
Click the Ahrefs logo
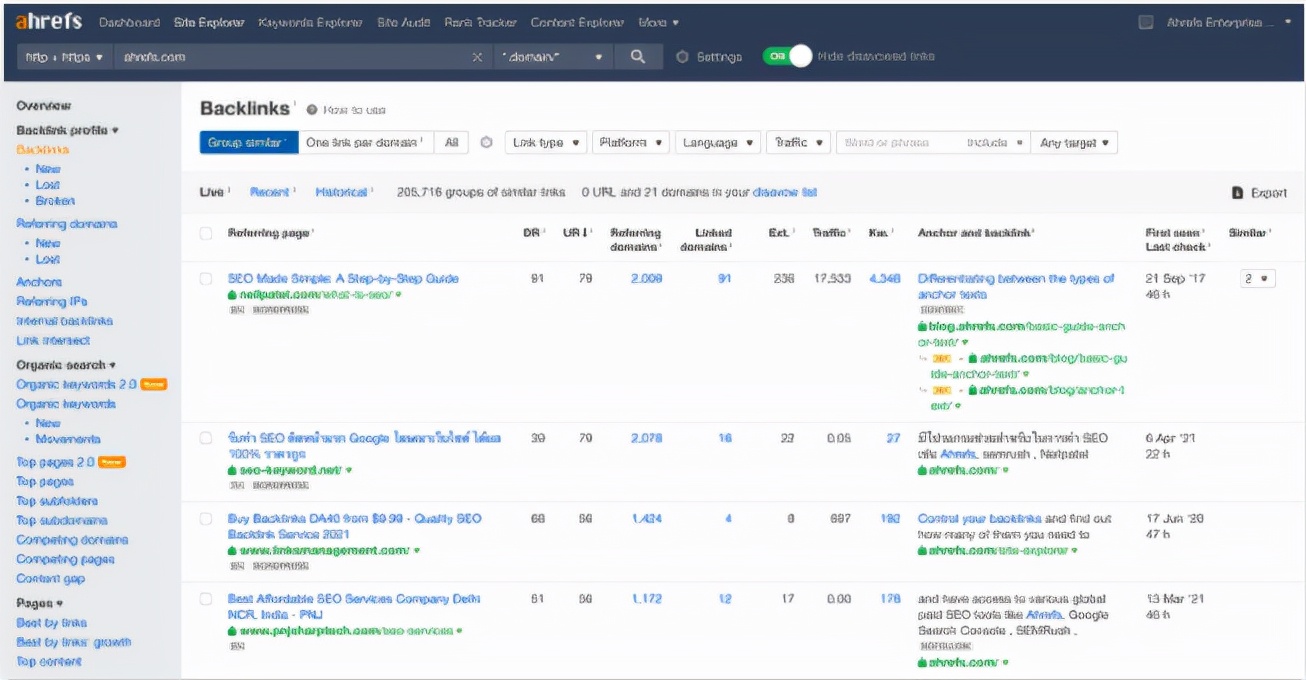pyautogui.click(x=50, y=22)
